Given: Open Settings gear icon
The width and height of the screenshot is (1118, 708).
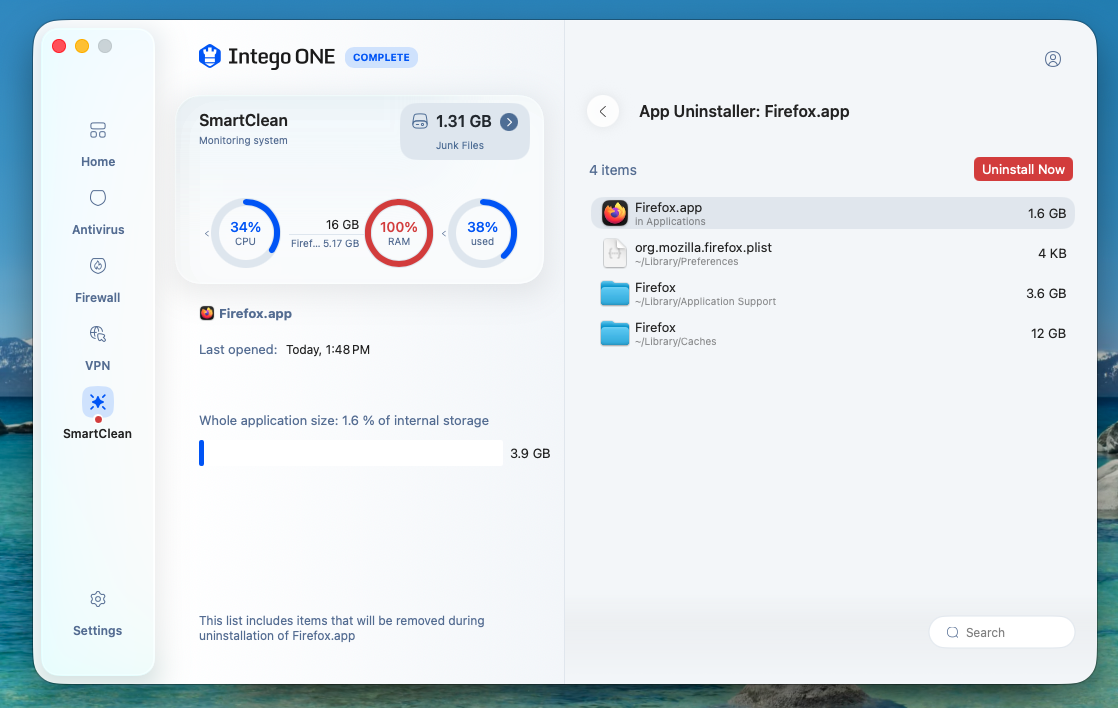Looking at the screenshot, I should 98,599.
